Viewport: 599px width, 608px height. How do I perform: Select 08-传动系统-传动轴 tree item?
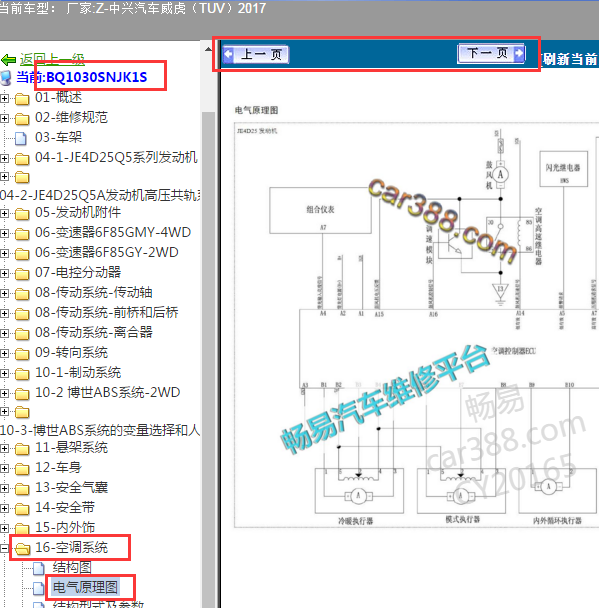(93, 292)
